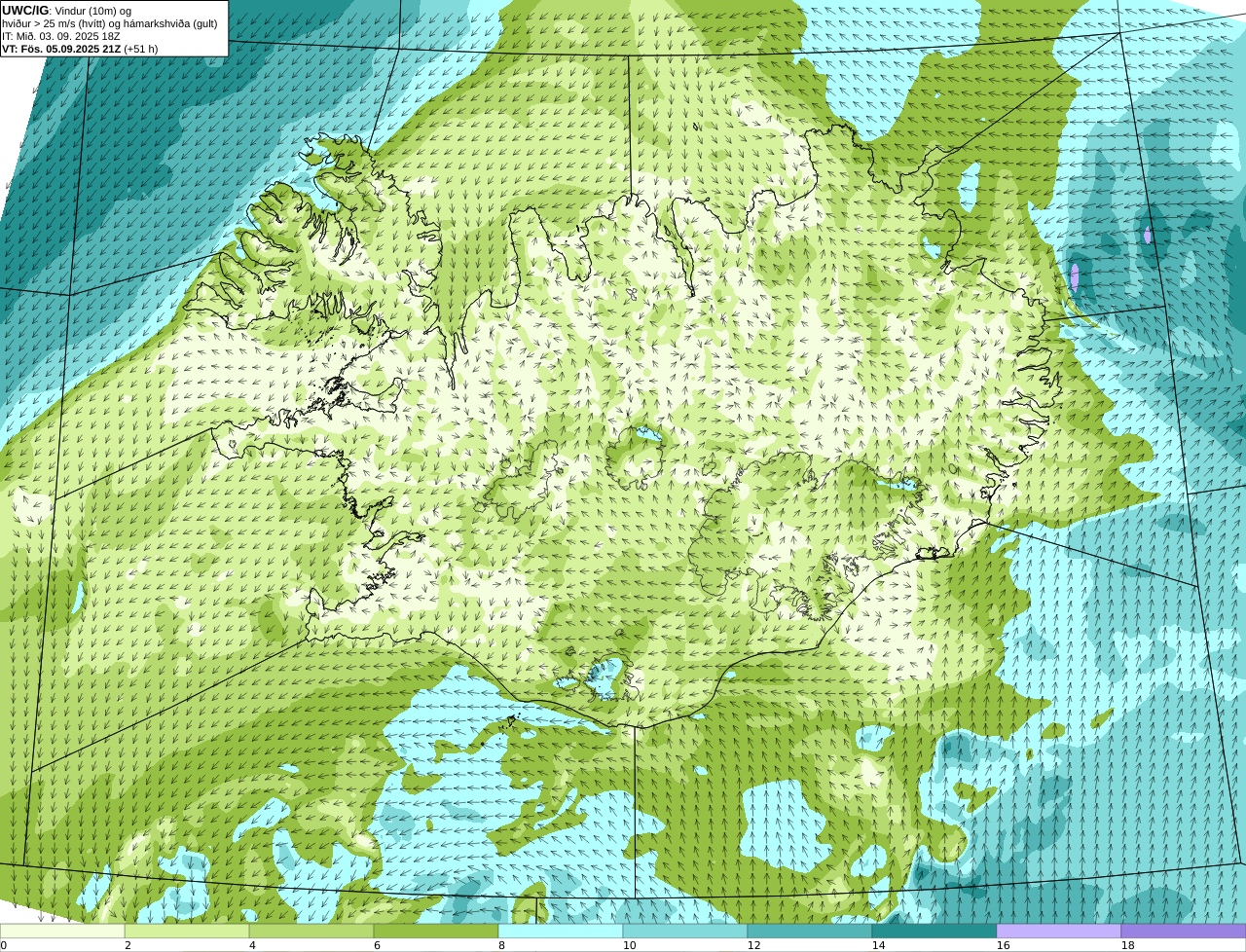Click the scale label '12'

[753, 945]
